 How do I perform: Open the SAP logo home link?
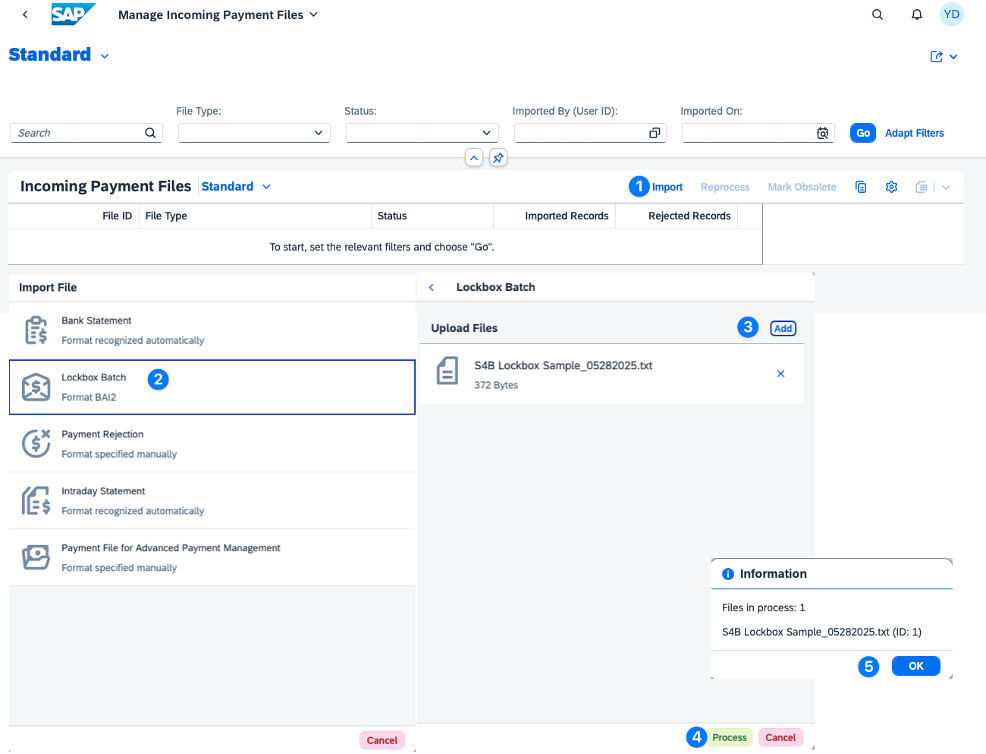[73, 14]
